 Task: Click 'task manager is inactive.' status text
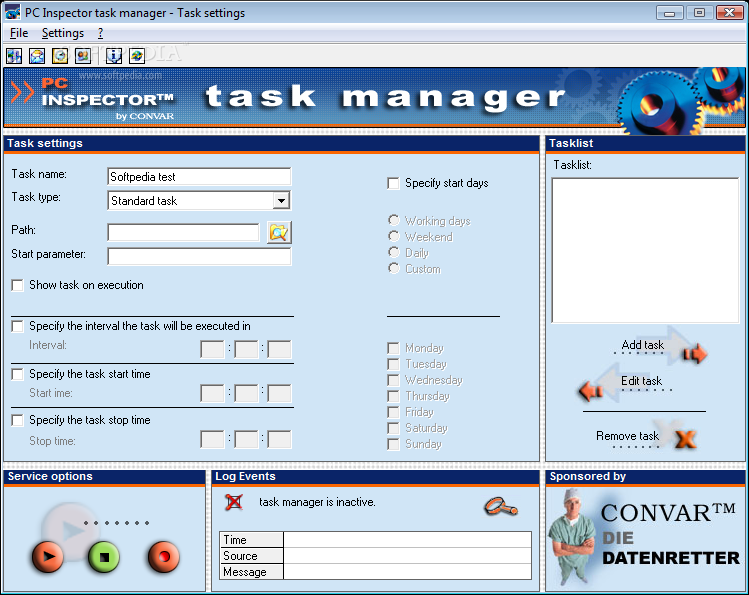[x=317, y=502]
